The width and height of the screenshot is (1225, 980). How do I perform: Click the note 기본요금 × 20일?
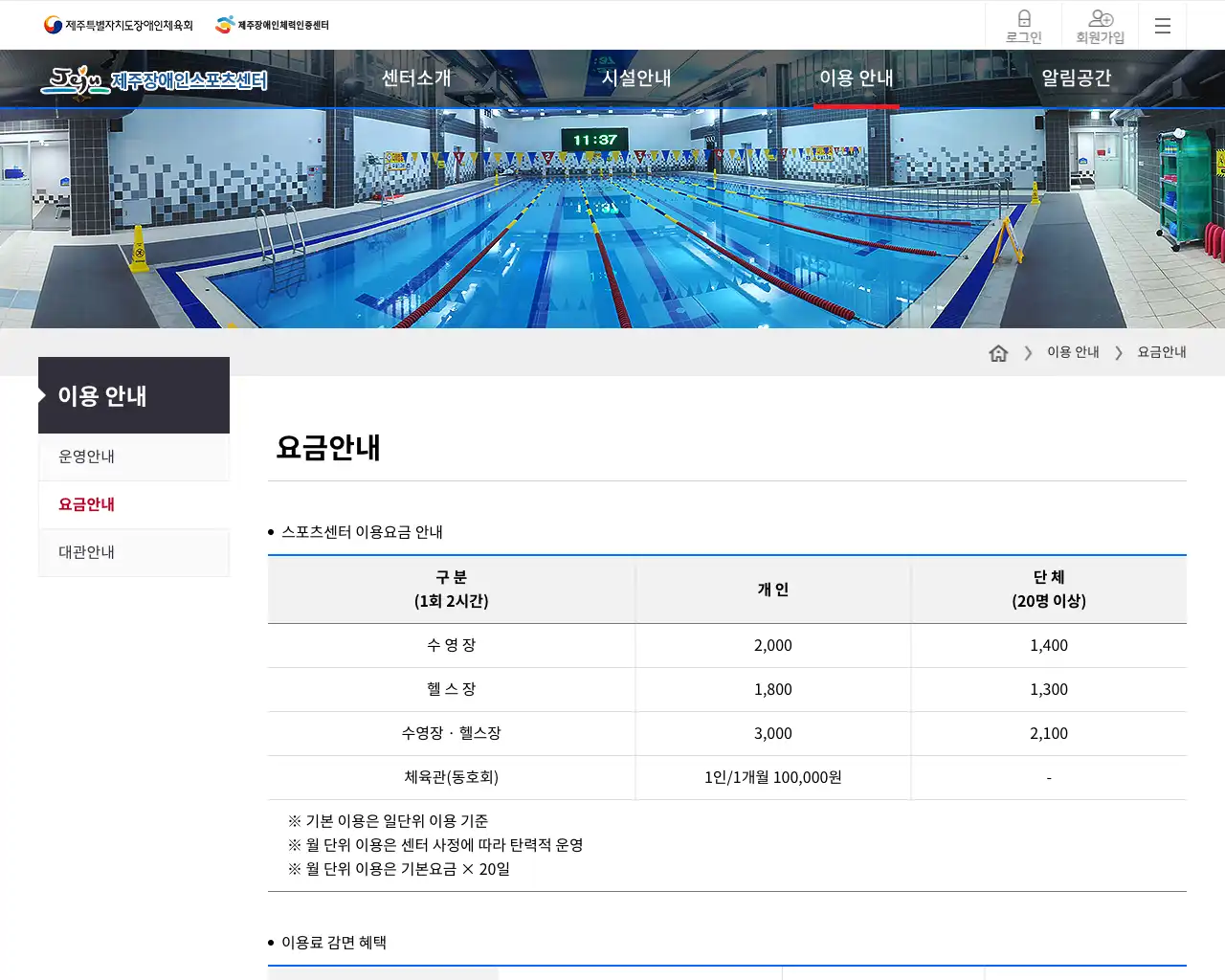(x=399, y=869)
